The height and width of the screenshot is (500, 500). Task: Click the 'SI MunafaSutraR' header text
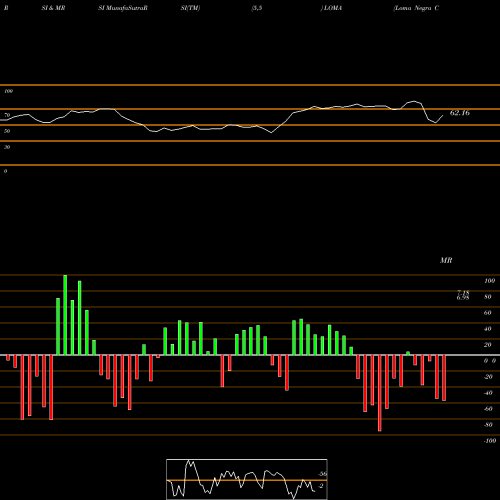(x=123, y=8)
